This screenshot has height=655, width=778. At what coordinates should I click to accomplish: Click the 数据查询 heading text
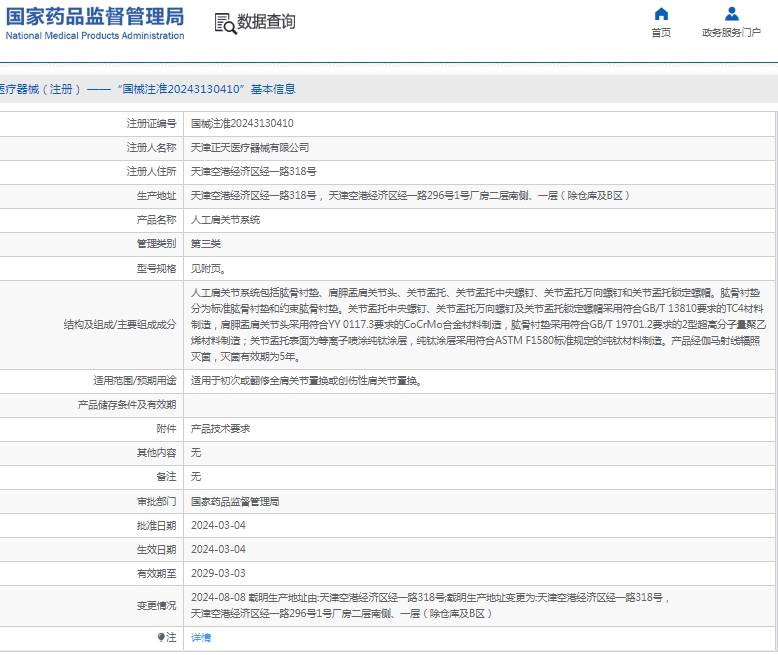click(266, 22)
